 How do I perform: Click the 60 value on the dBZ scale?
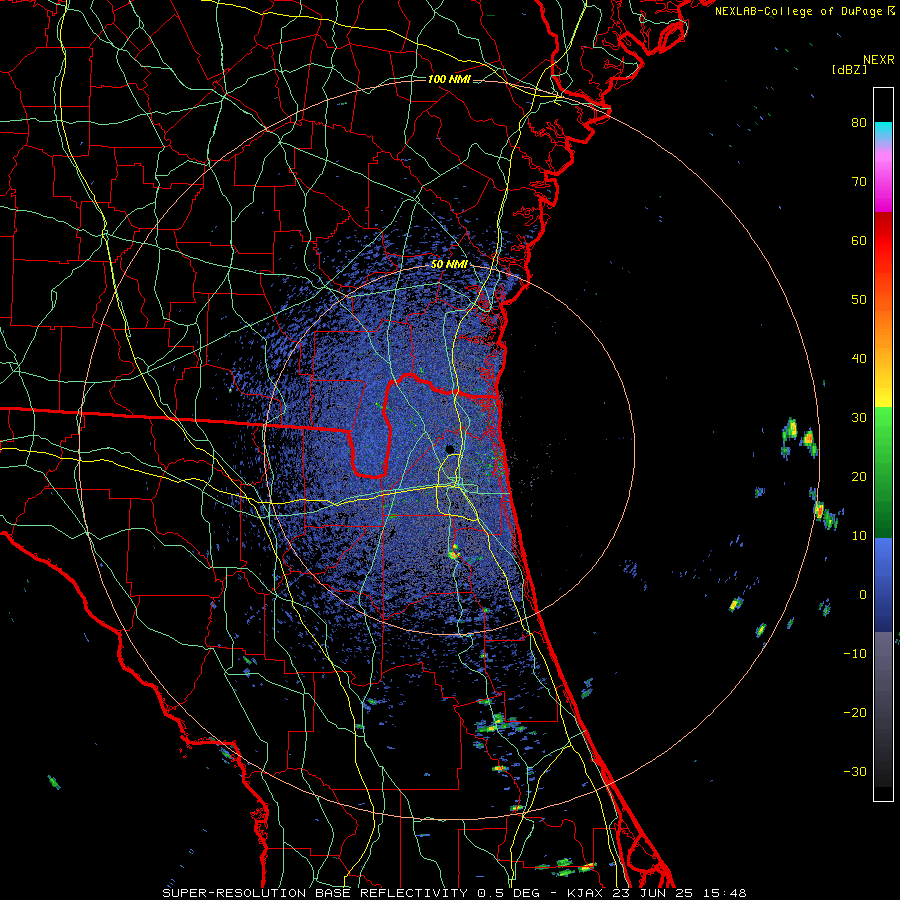[x=859, y=240]
